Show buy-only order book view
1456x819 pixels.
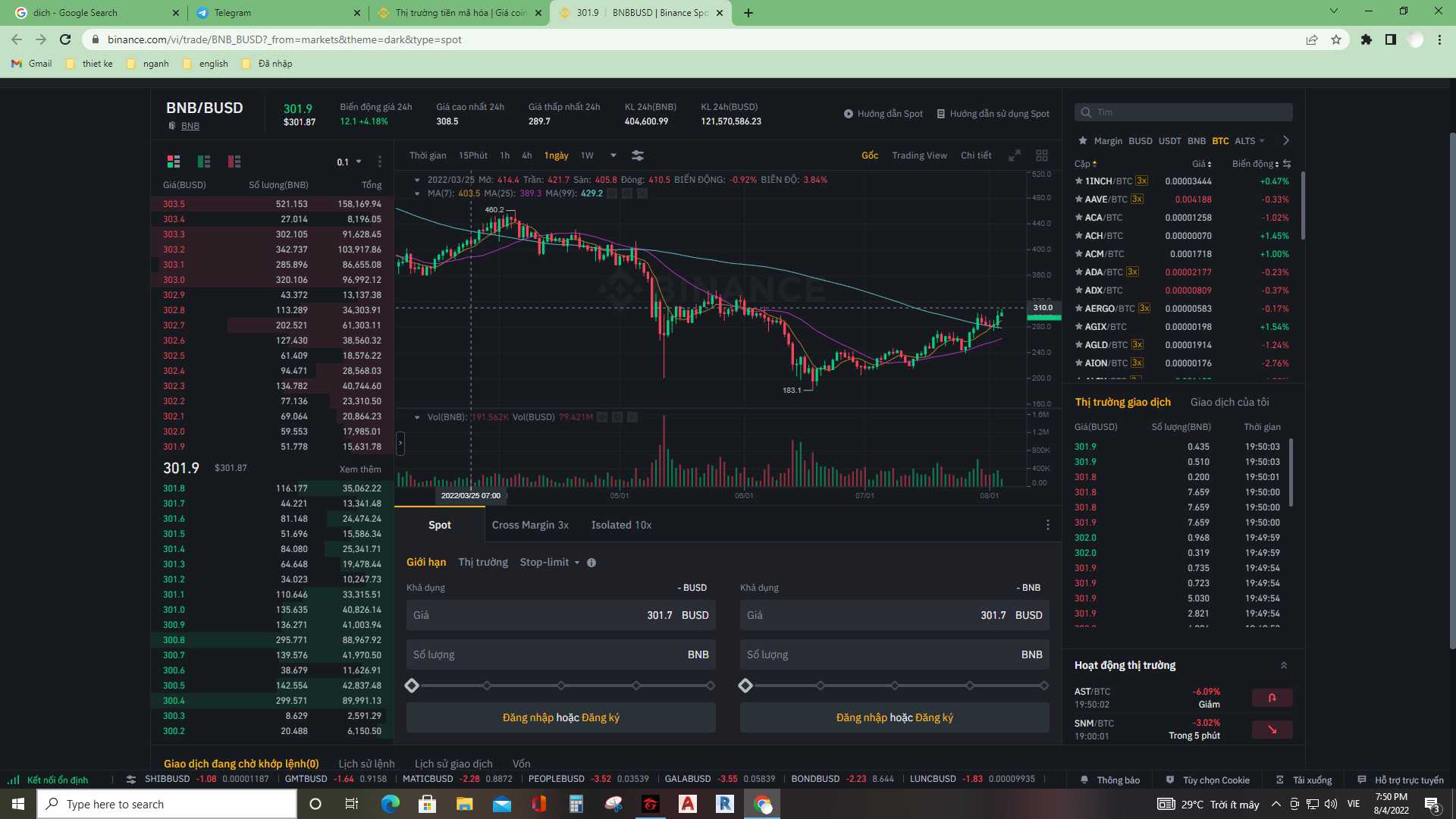tap(204, 162)
